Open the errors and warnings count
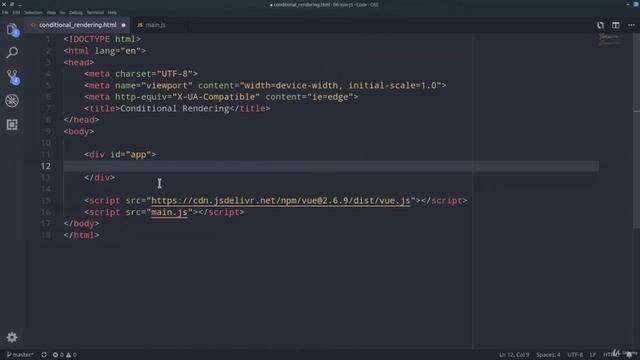 point(64,355)
